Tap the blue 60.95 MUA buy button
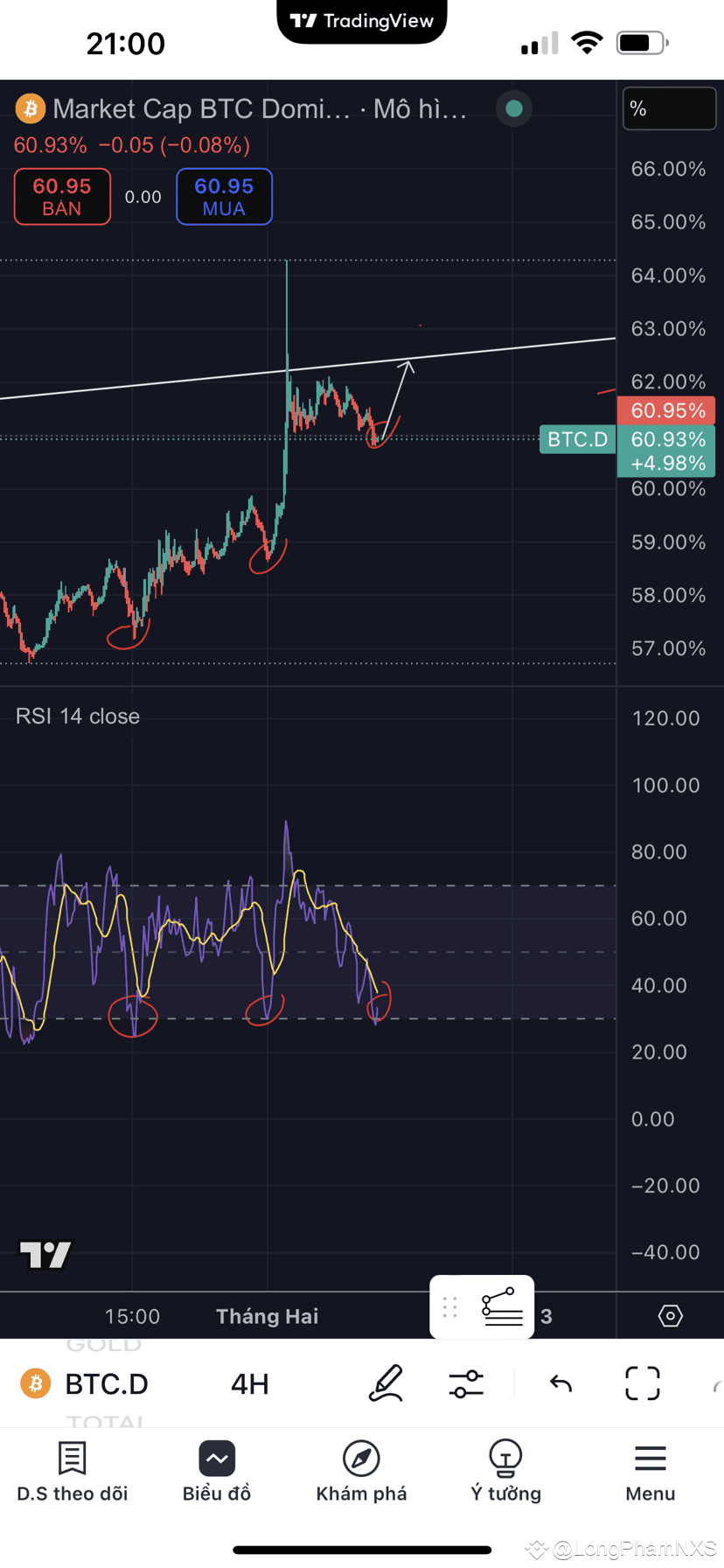 pos(224,196)
